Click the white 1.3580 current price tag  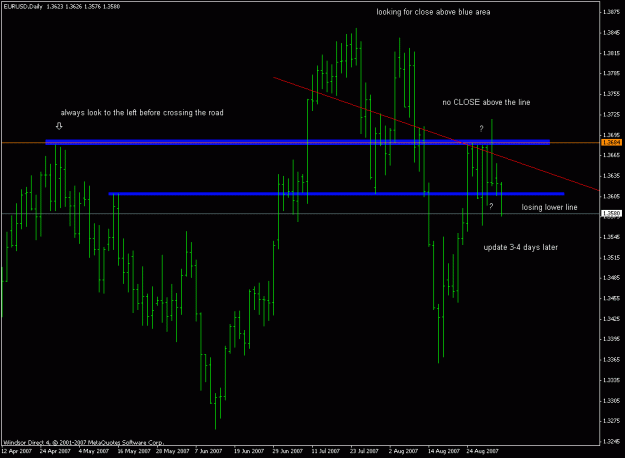pos(611,213)
